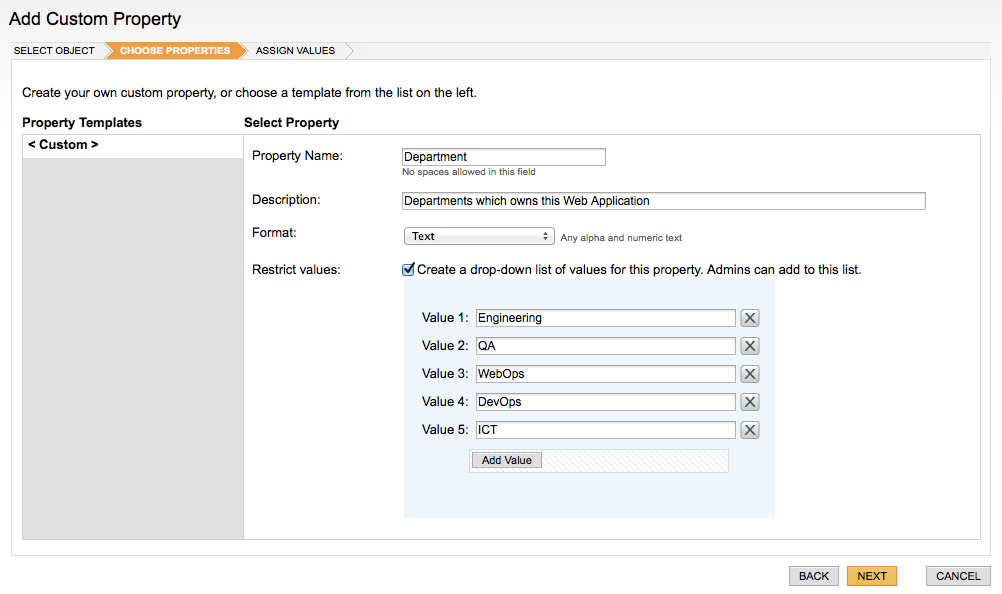
Task: Delete the DevOps value using X icon
Action: 750,402
